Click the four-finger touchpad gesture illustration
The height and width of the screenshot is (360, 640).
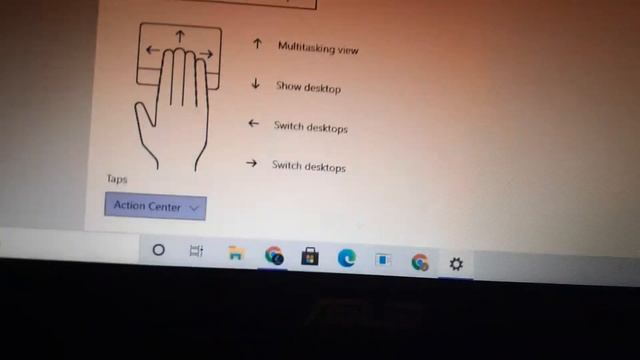[178, 97]
